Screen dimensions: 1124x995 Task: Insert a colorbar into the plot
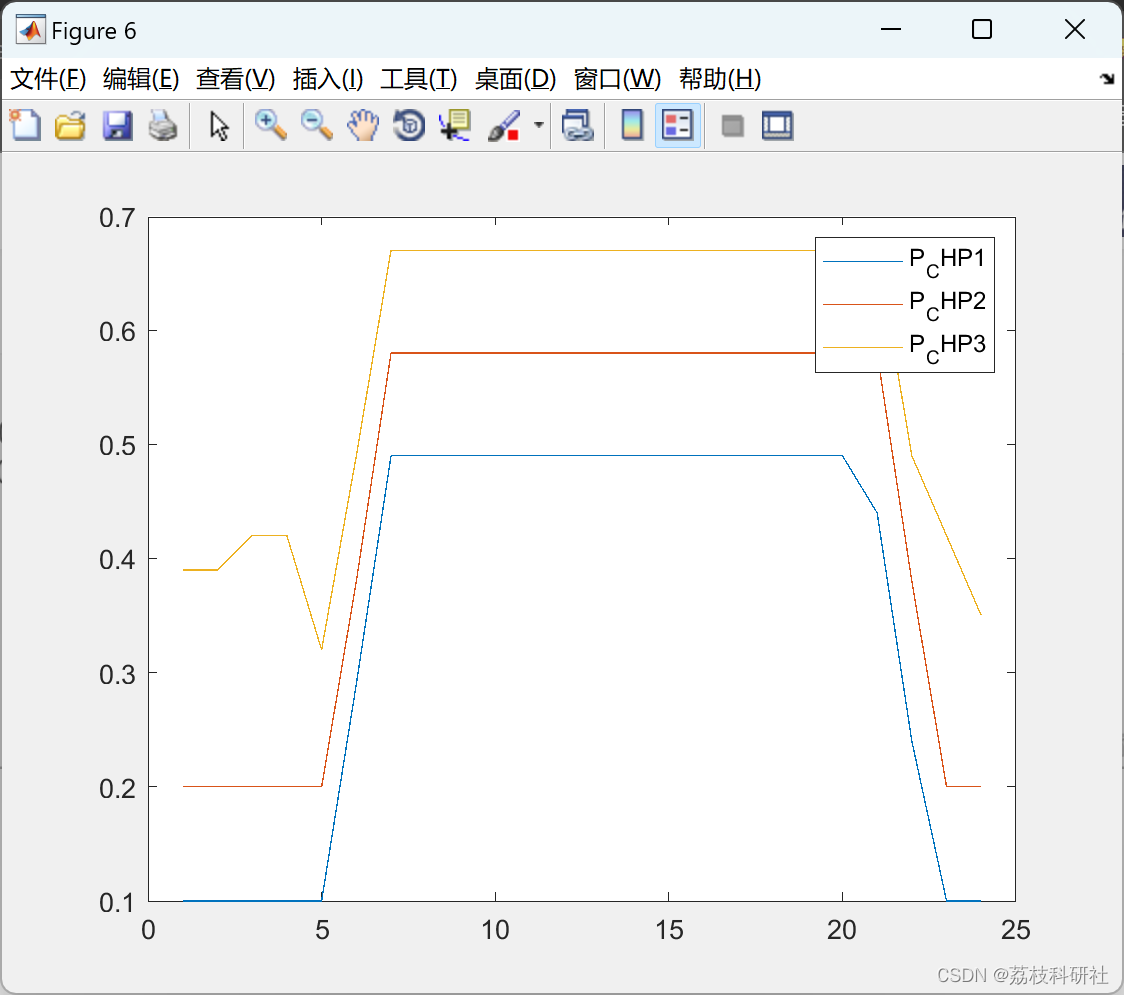[631, 125]
